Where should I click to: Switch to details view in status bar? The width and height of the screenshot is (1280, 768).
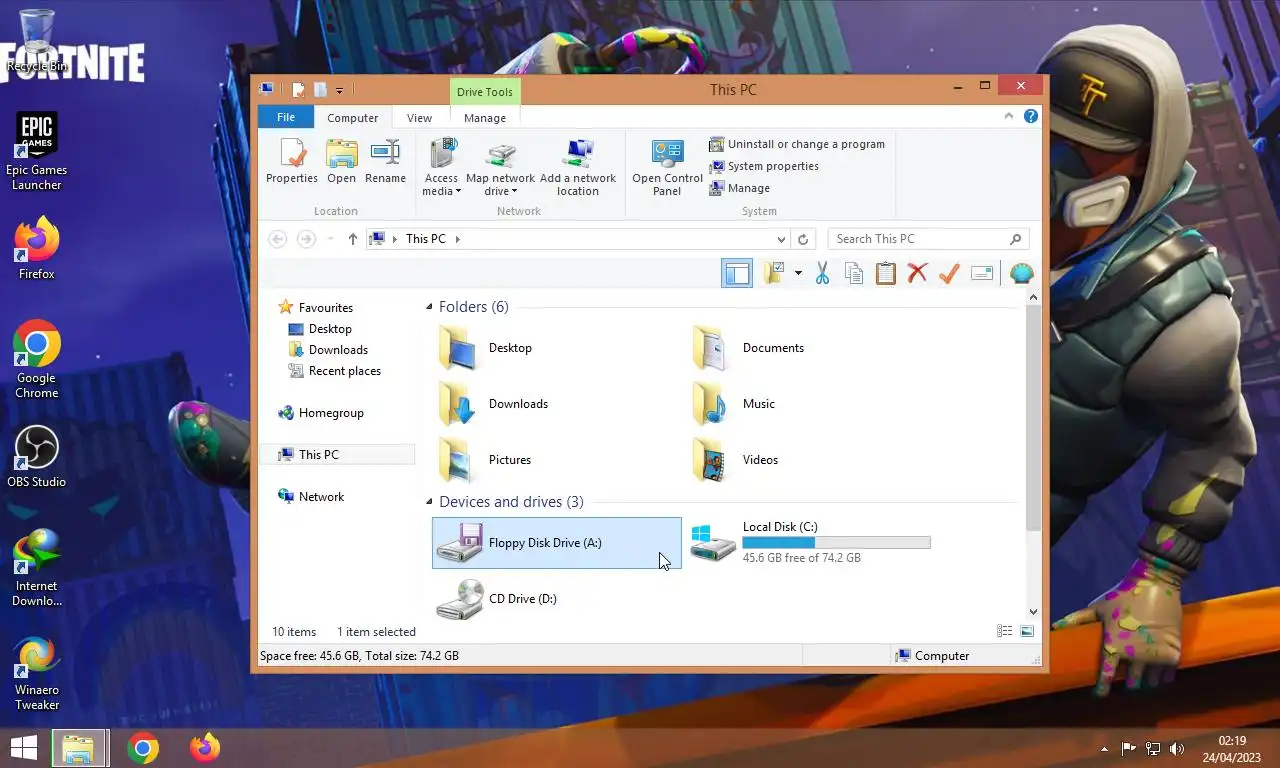tap(1004, 631)
